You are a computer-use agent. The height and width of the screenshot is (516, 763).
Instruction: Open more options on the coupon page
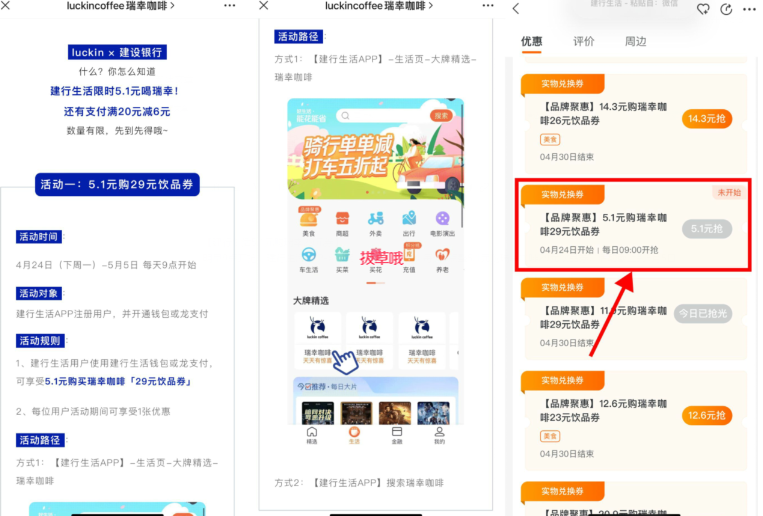[749, 9]
